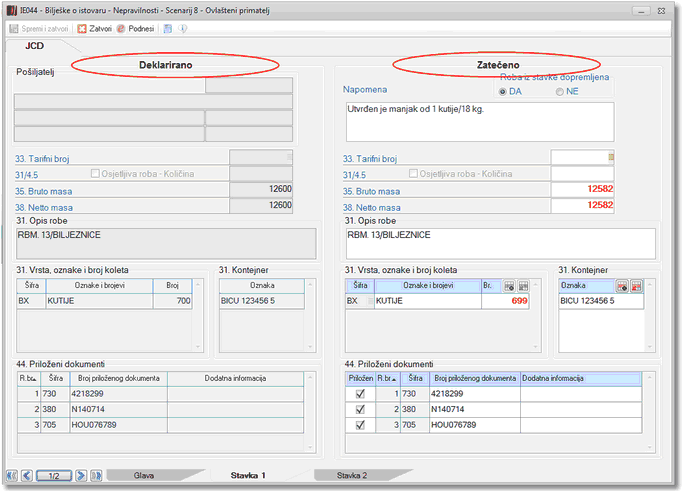Click the 1/2 page indicator button
684x494 pixels.
click(54, 476)
